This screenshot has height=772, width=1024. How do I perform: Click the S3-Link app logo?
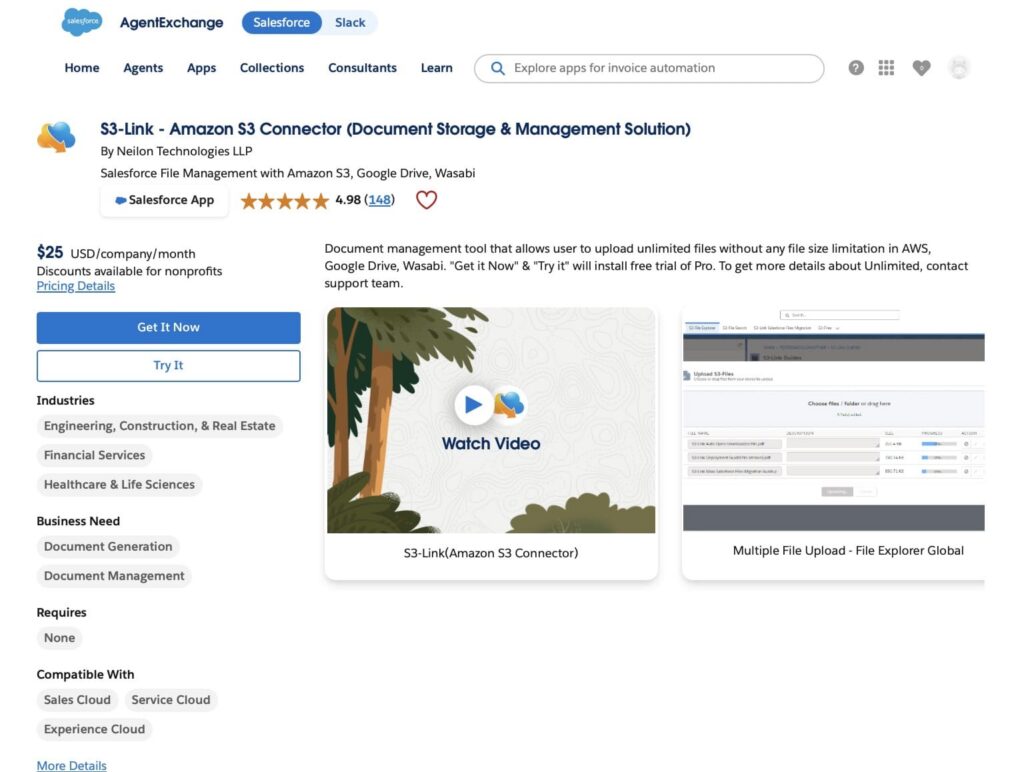coord(56,137)
